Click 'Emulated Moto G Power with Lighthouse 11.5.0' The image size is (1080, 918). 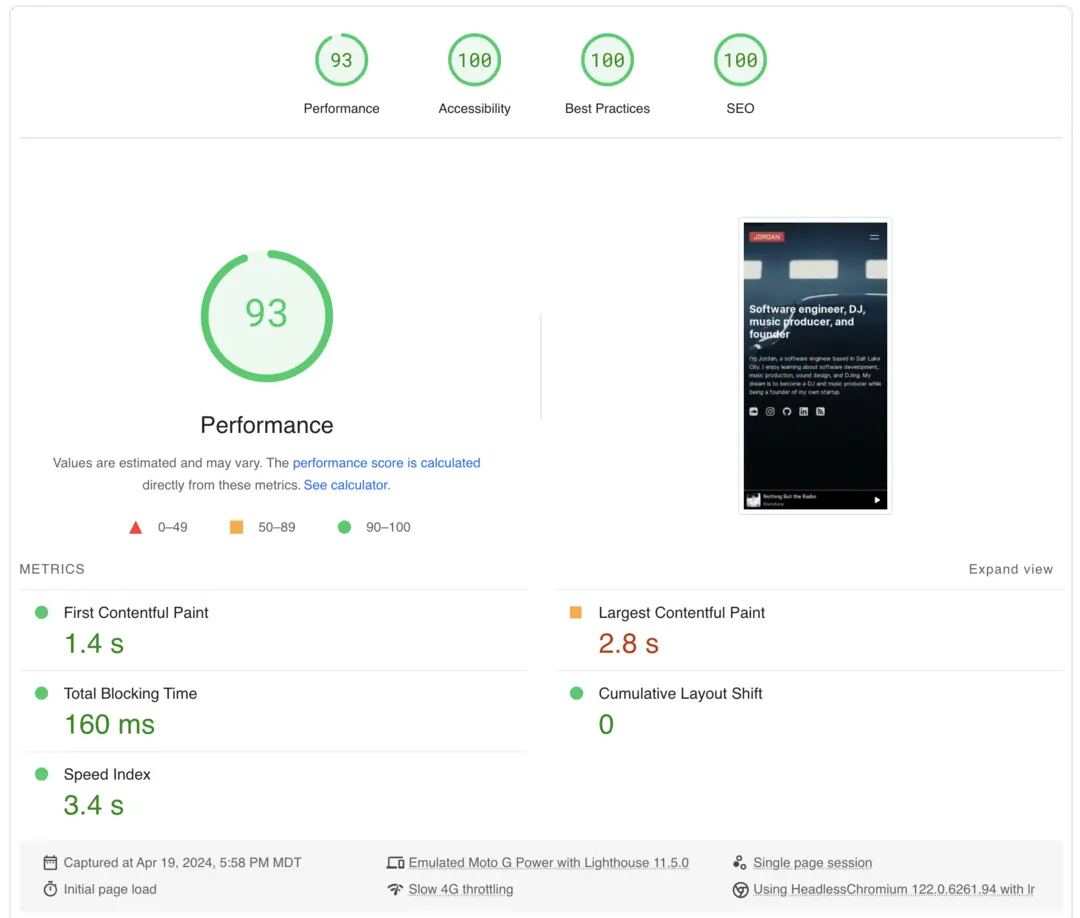(548, 862)
